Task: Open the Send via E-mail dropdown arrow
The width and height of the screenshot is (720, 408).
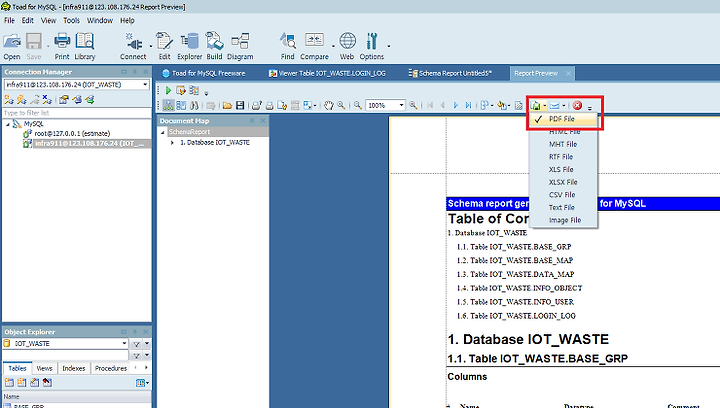Action: click(x=563, y=106)
